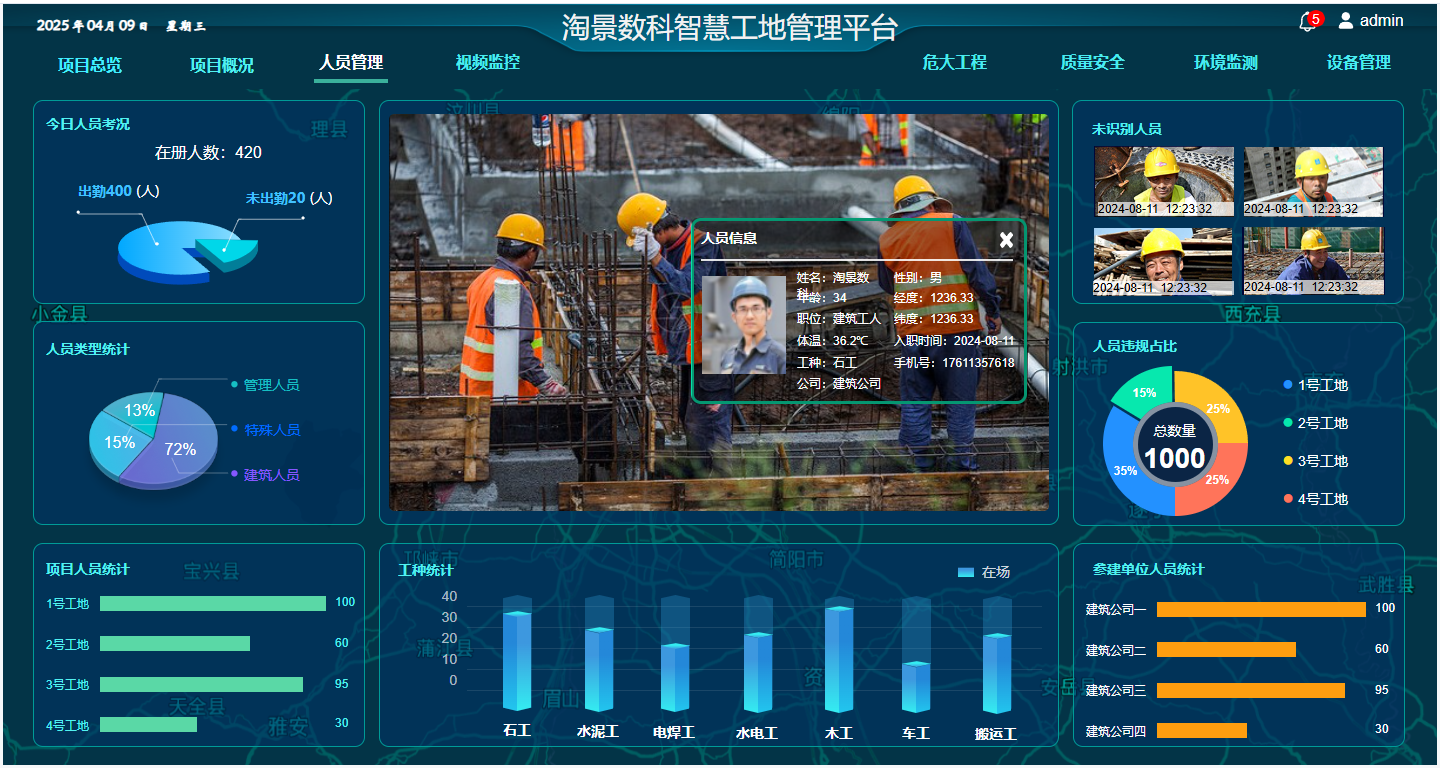This screenshot has height=768, width=1440.
Task: Click the 石工 bar in 工种统计
Action: pos(517,661)
